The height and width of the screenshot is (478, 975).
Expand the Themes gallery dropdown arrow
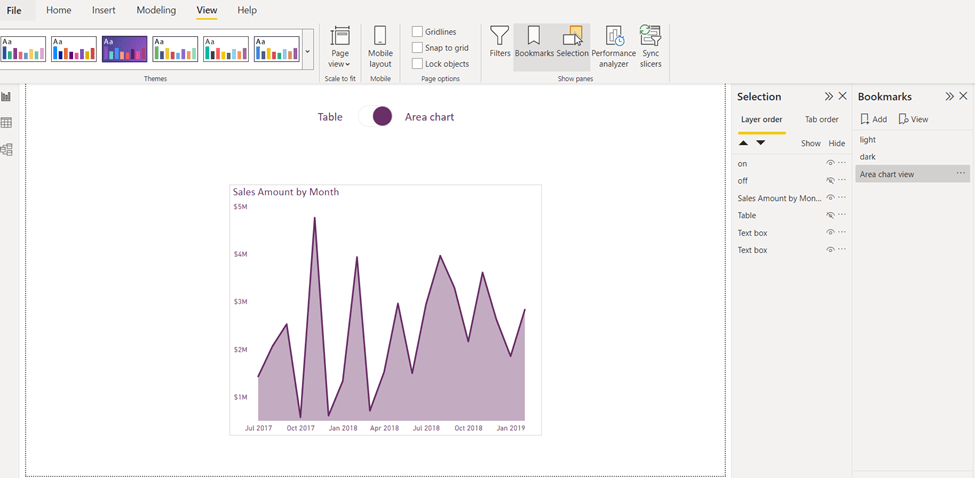coord(308,51)
